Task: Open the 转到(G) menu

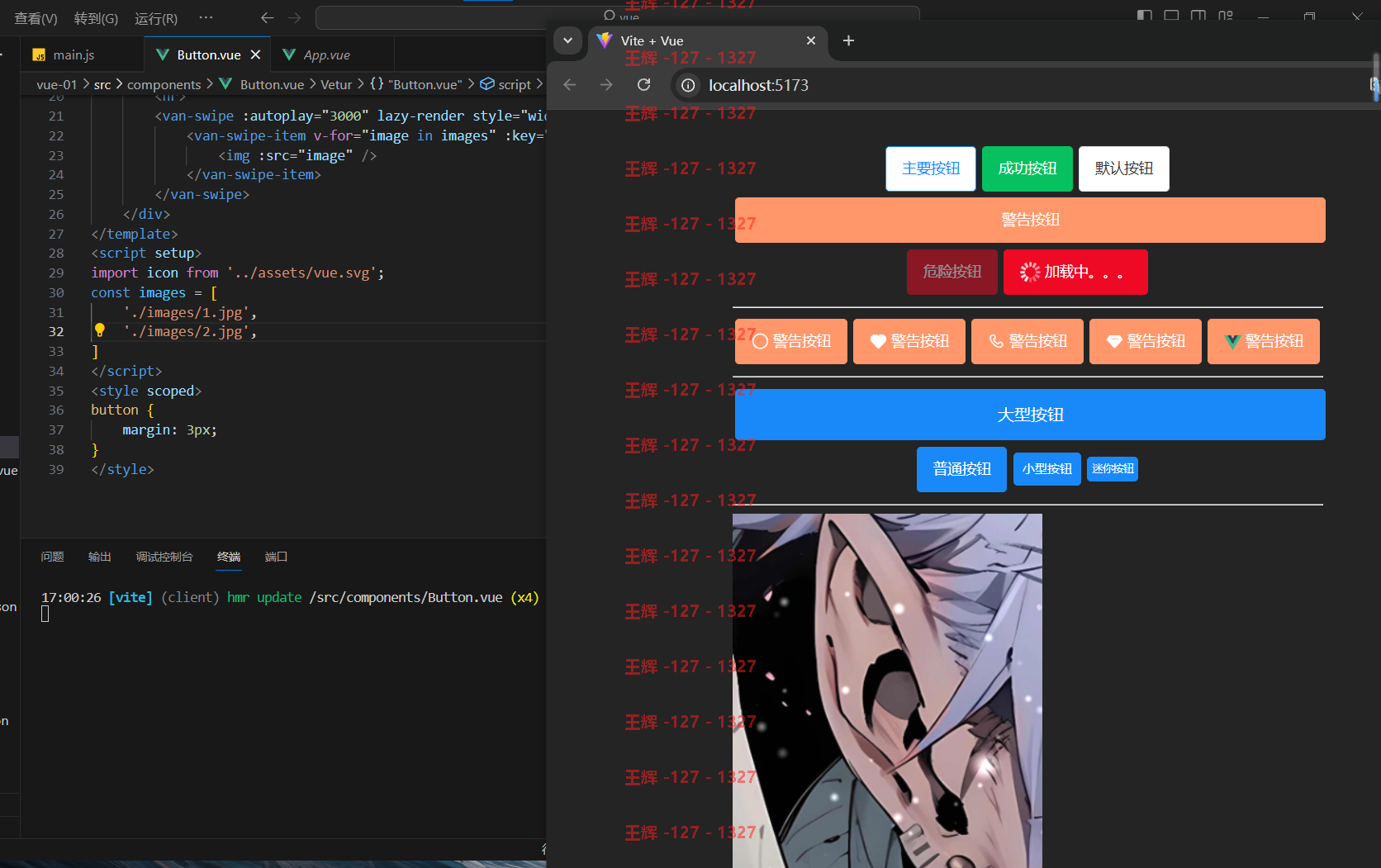Action: (96, 18)
